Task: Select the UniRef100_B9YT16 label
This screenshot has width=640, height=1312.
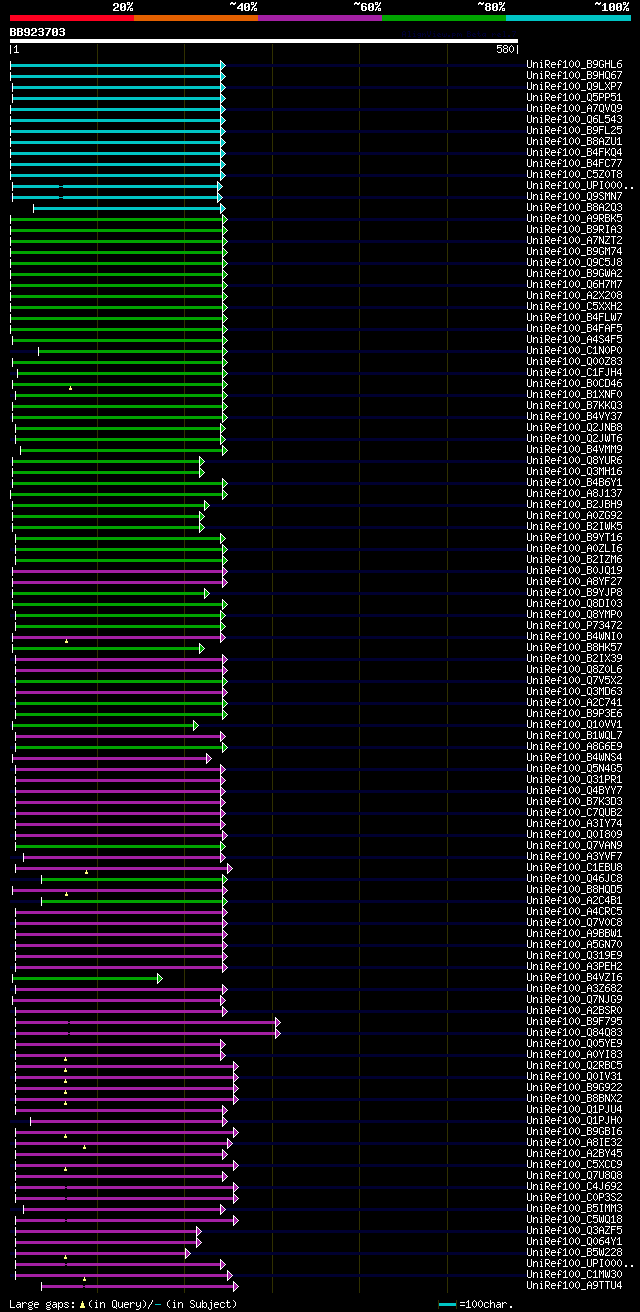Action: [574, 537]
